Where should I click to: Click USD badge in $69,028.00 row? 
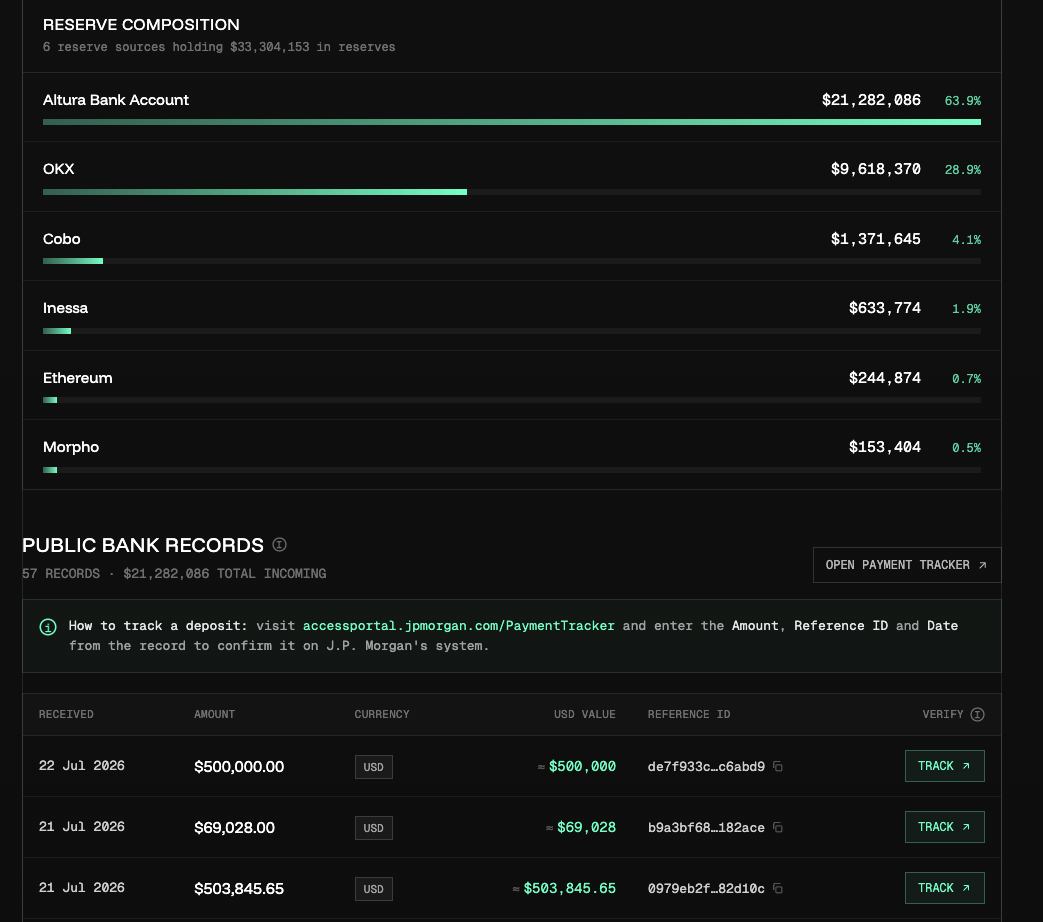pyautogui.click(x=374, y=828)
